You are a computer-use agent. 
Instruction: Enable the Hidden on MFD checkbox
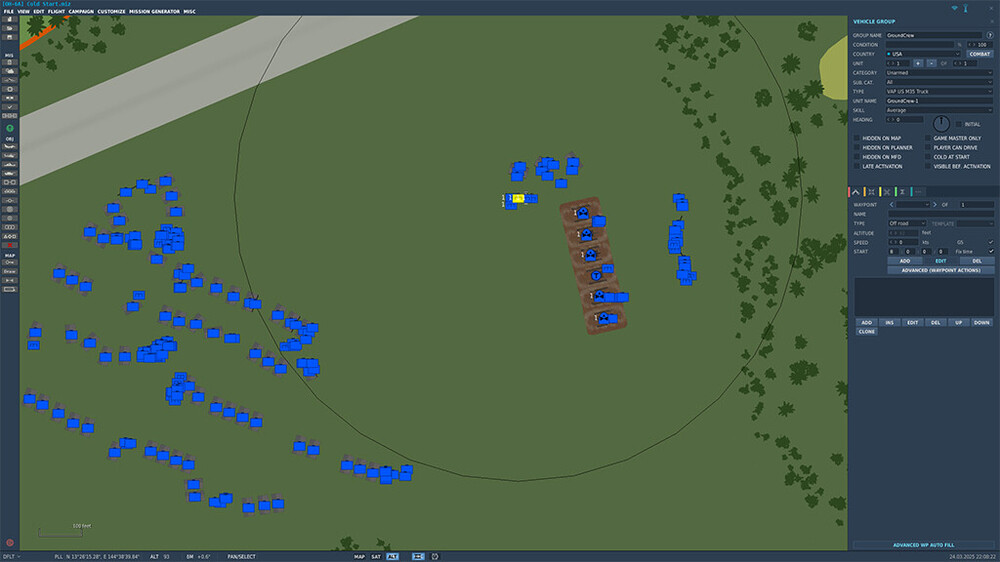(x=857, y=157)
